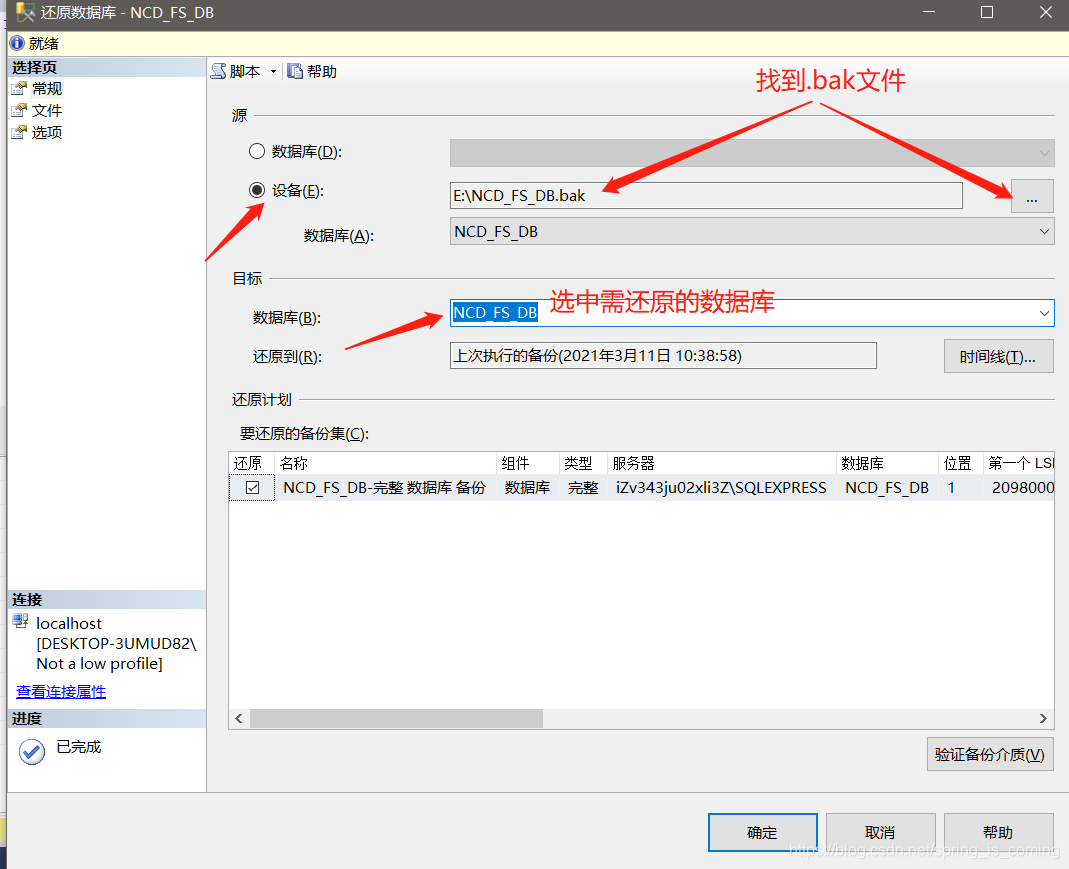Open the 文件 page

tap(47, 110)
